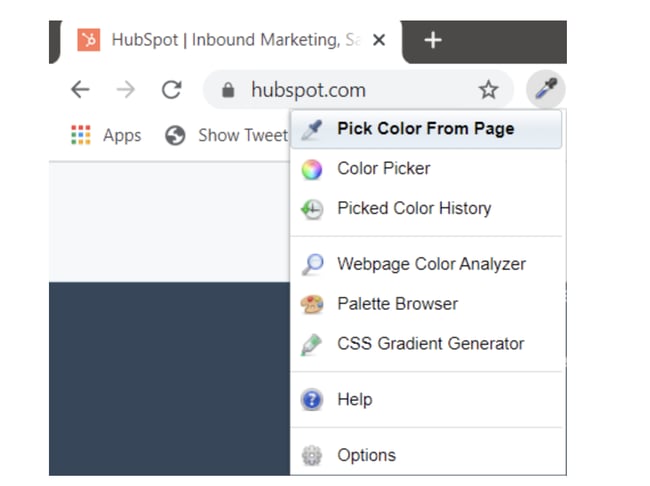Reload the hubspot.com page
Viewport: 650px width, 486px height.
[x=171, y=90]
